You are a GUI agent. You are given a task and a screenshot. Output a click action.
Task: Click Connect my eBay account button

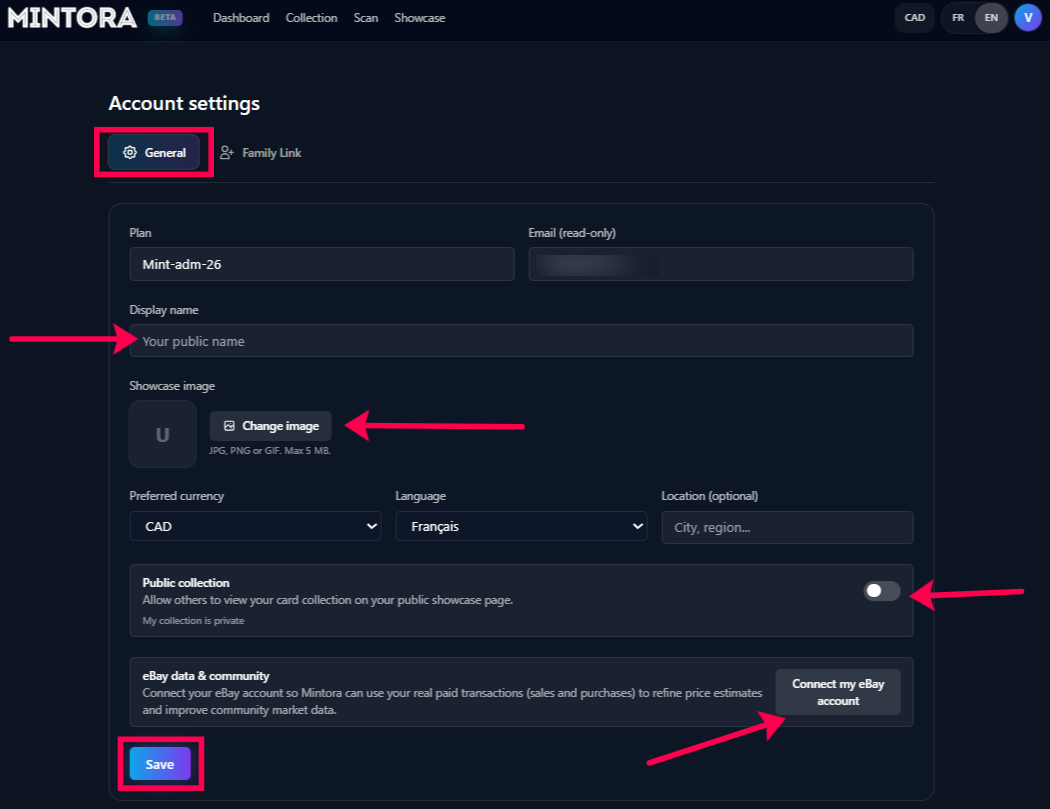[x=838, y=693]
